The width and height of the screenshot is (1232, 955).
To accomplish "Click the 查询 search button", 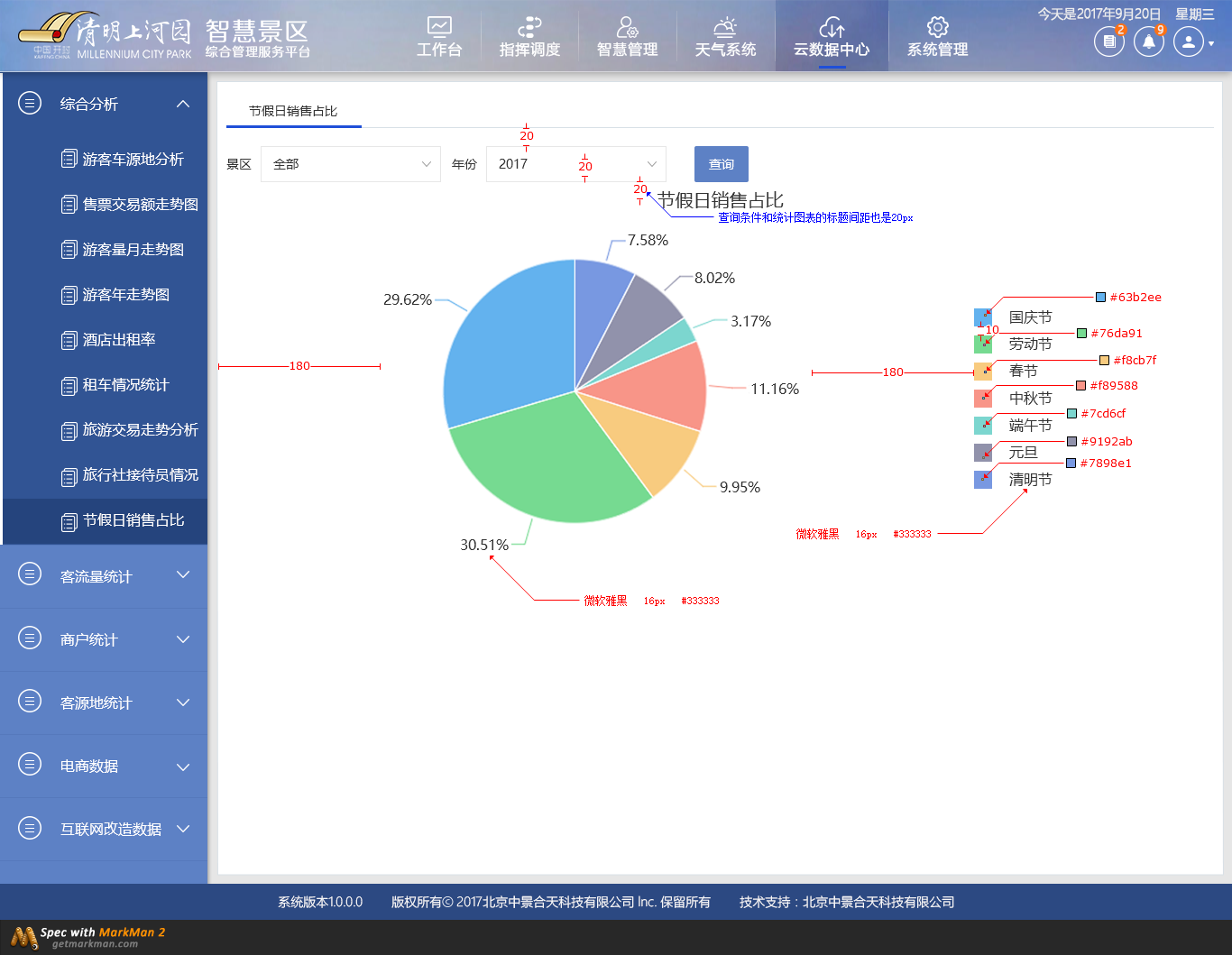I will click(721, 164).
